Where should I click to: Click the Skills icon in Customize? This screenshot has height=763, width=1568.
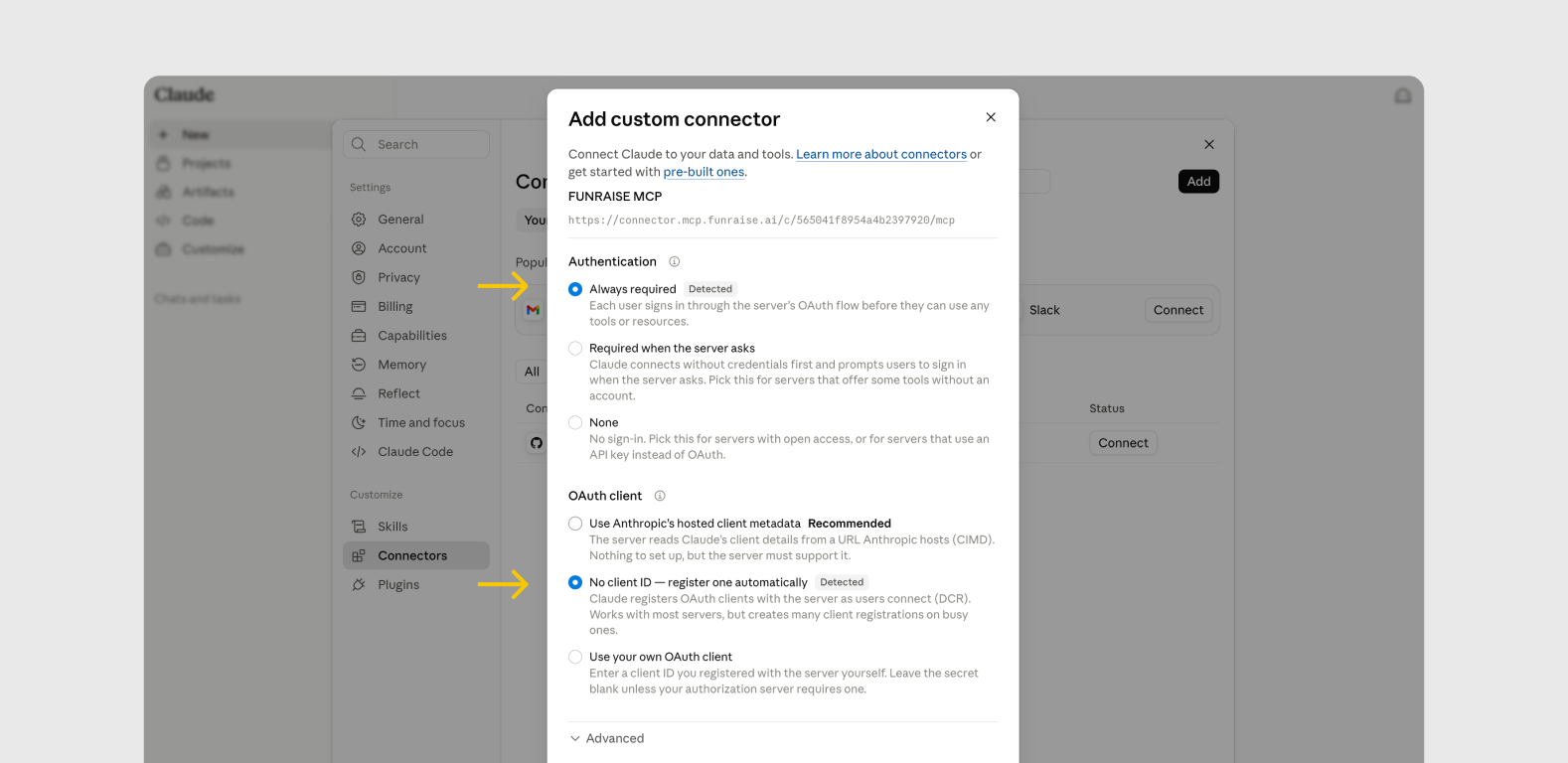tap(359, 527)
